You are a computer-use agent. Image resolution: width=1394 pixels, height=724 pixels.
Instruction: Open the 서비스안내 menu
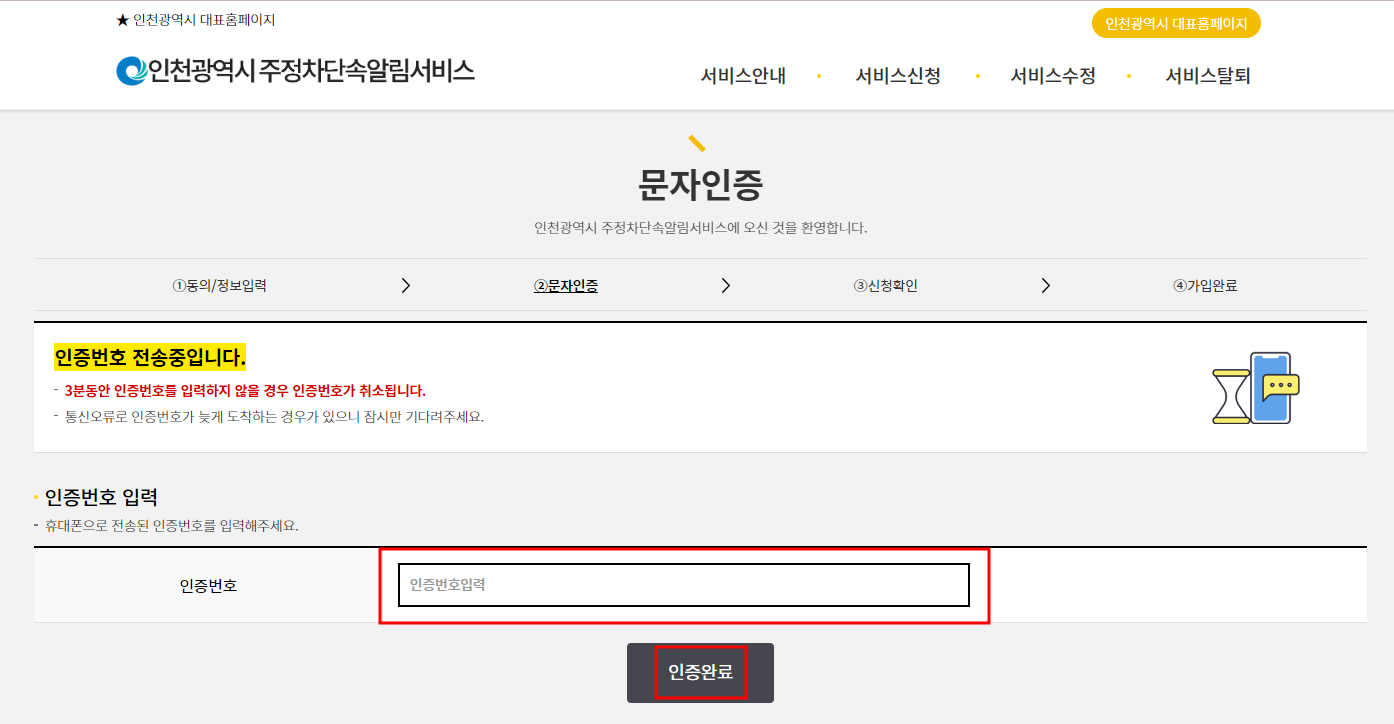pyautogui.click(x=742, y=75)
